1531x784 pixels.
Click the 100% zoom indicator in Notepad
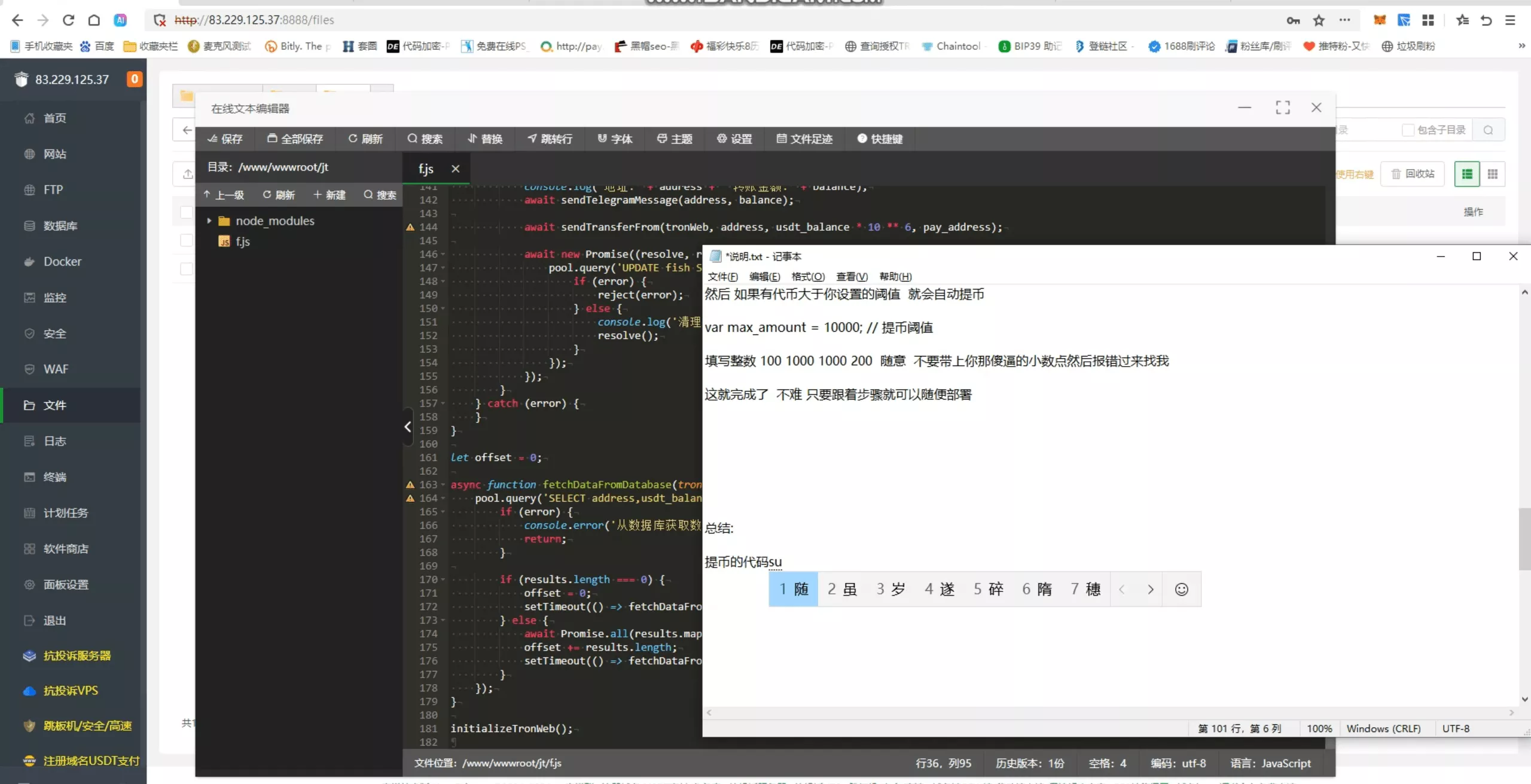click(x=1320, y=728)
